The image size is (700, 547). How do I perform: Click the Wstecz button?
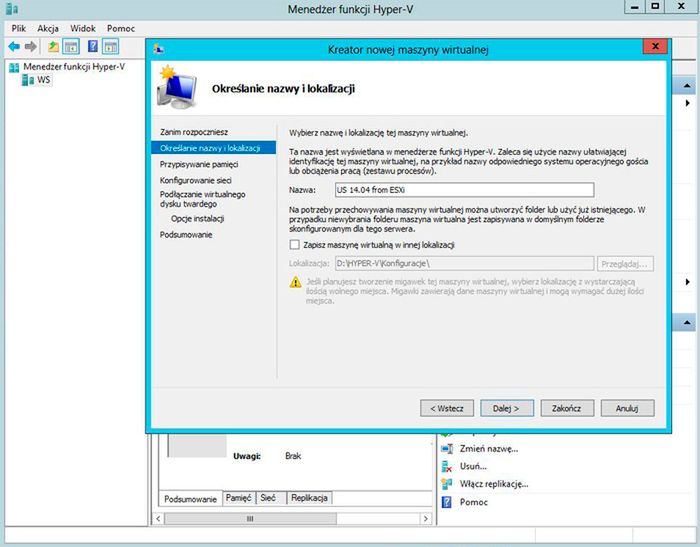pyautogui.click(x=447, y=408)
